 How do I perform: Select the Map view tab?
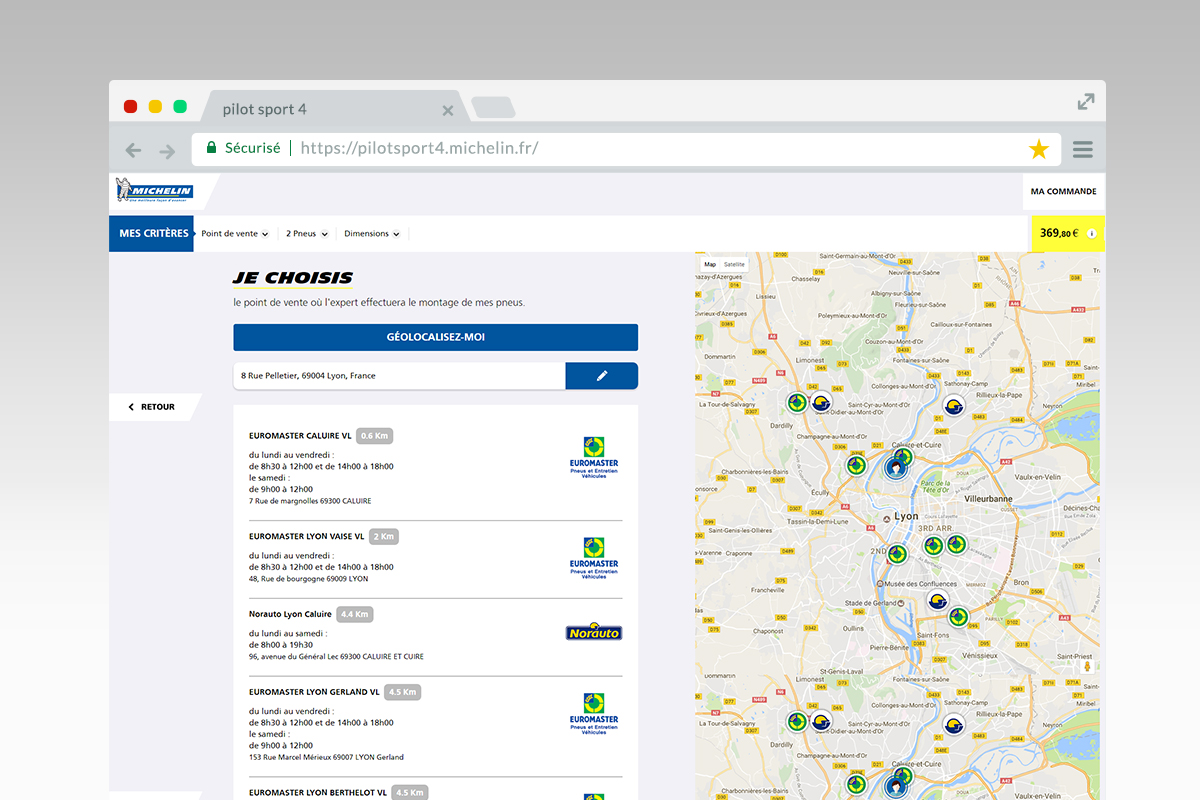point(710,265)
